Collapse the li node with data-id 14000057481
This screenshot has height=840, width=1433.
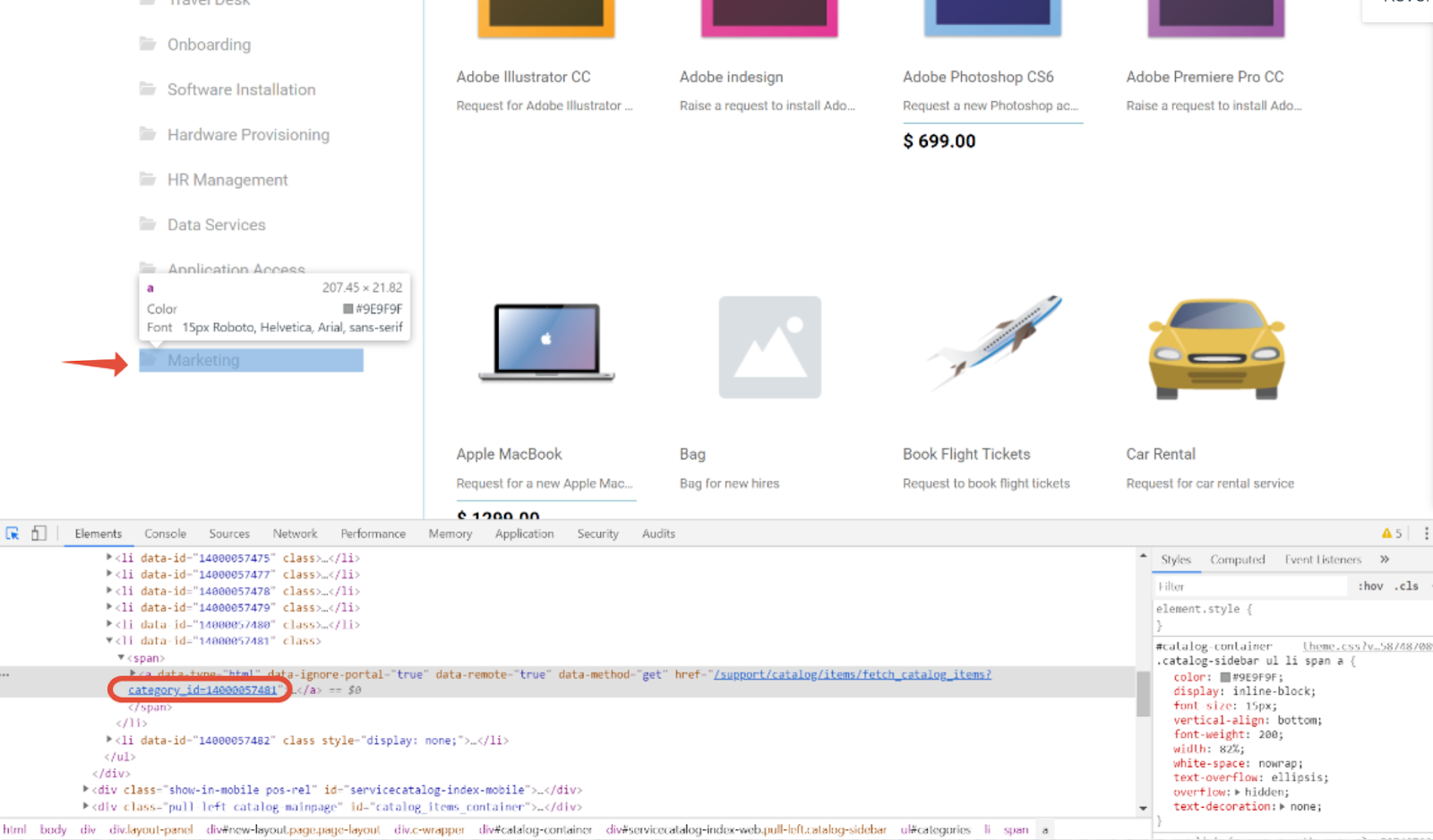(109, 640)
